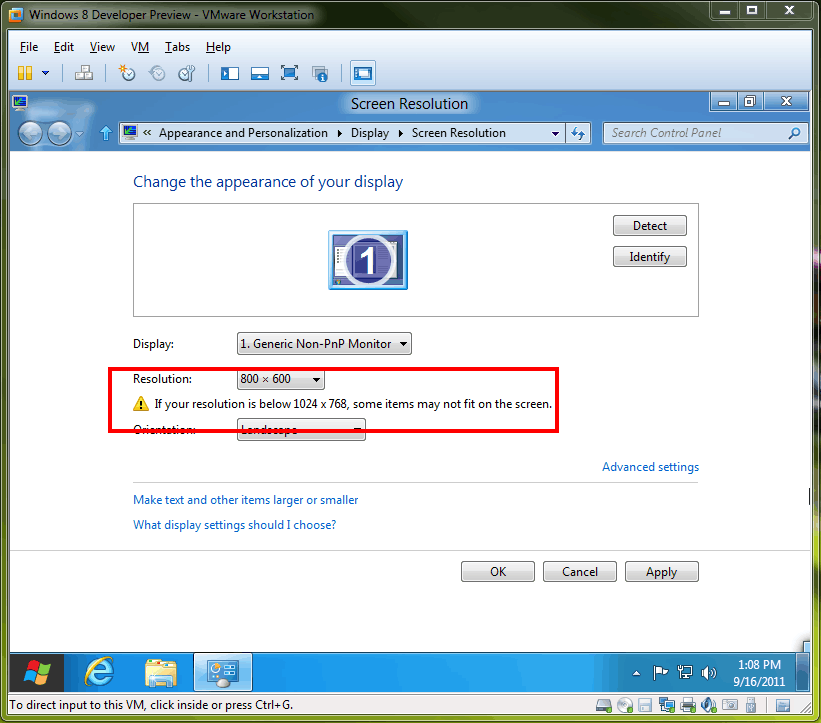Enter VMware full screen mode
Image resolution: width=821 pixels, height=723 pixels.
pyautogui.click(x=289, y=73)
